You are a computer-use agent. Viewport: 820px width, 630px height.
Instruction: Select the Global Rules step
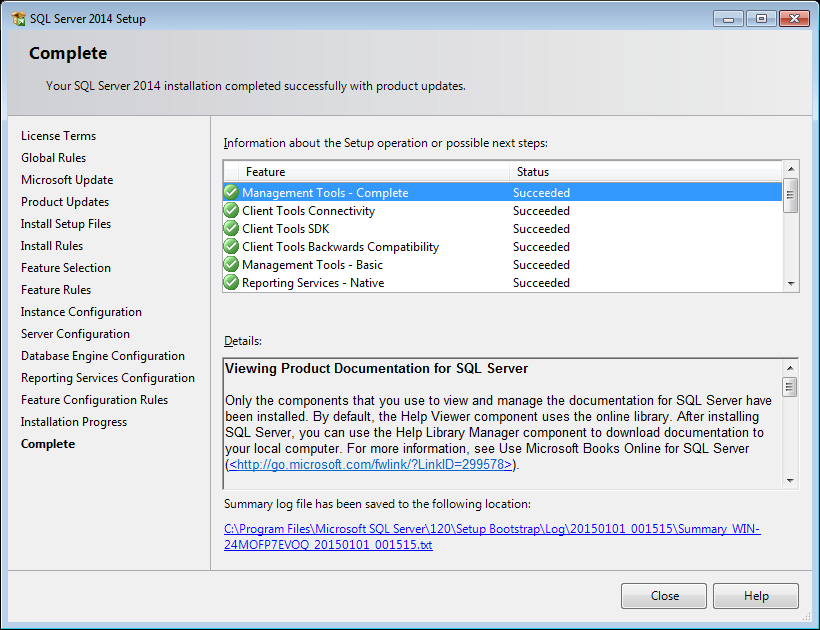tap(53, 158)
